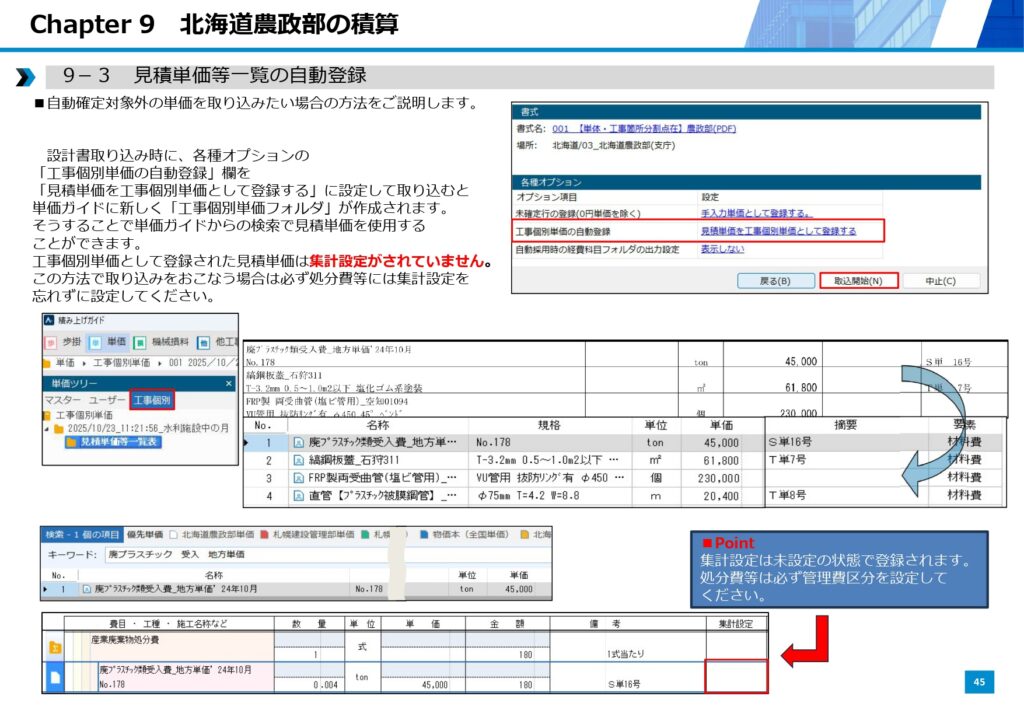Screen dimensions: 1024x724
Task: Collapse the 2025/10/23 水利施設 tree folder
Action: tap(47, 428)
